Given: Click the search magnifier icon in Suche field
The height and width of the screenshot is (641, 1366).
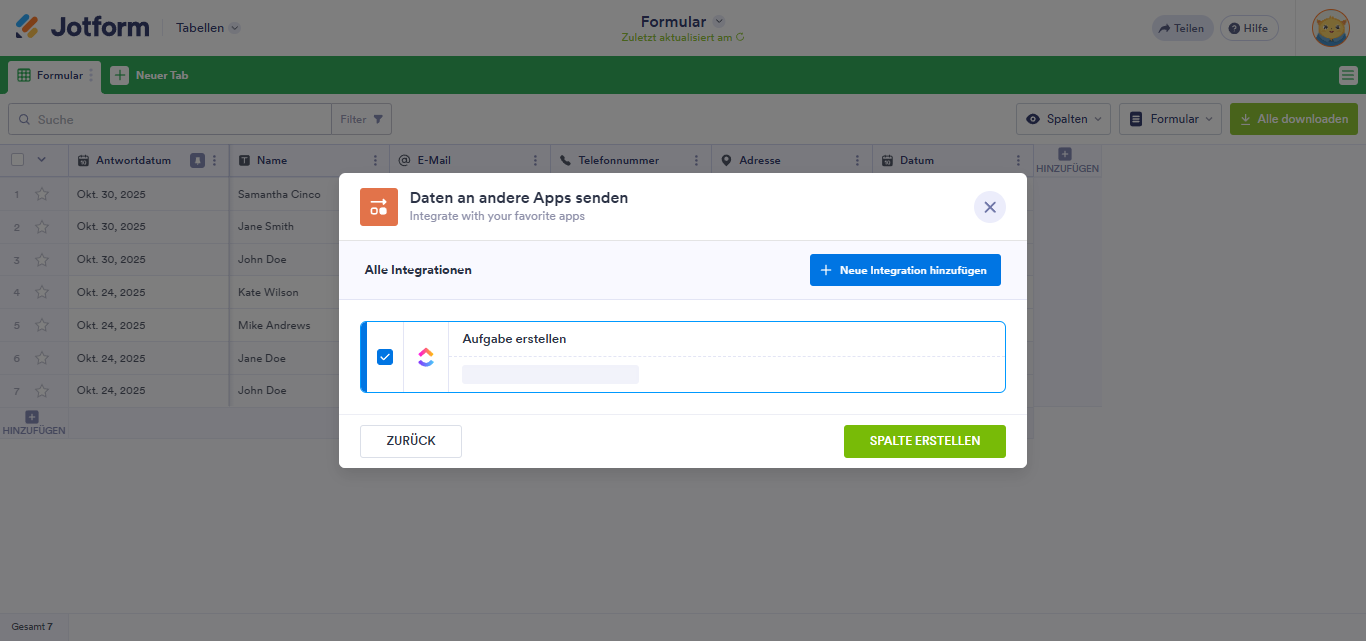Looking at the screenshot, I should [25, 119].
